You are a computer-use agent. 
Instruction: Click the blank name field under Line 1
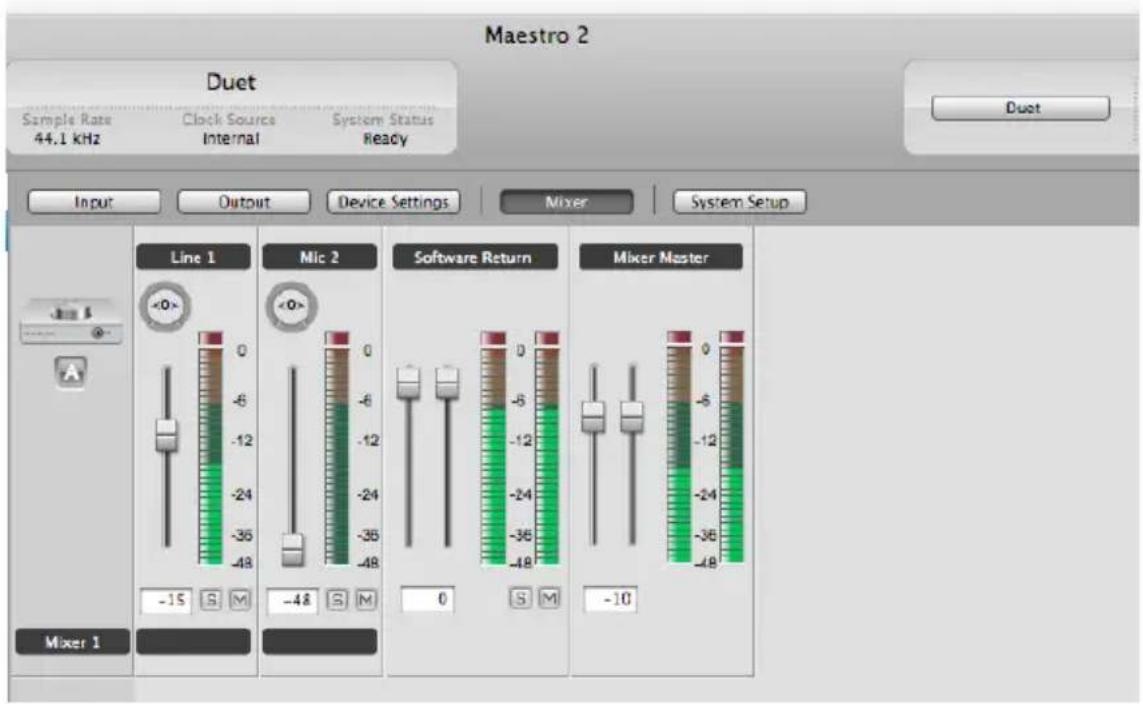coord(193,642)
